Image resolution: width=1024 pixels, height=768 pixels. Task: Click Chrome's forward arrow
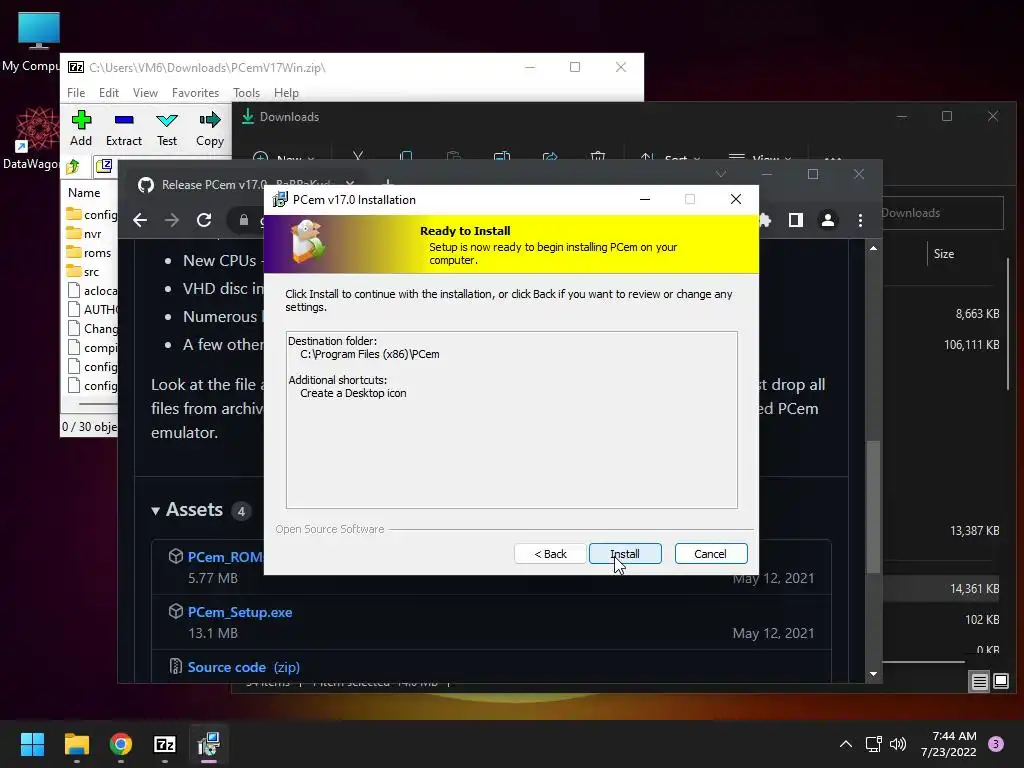click(172, 220)
